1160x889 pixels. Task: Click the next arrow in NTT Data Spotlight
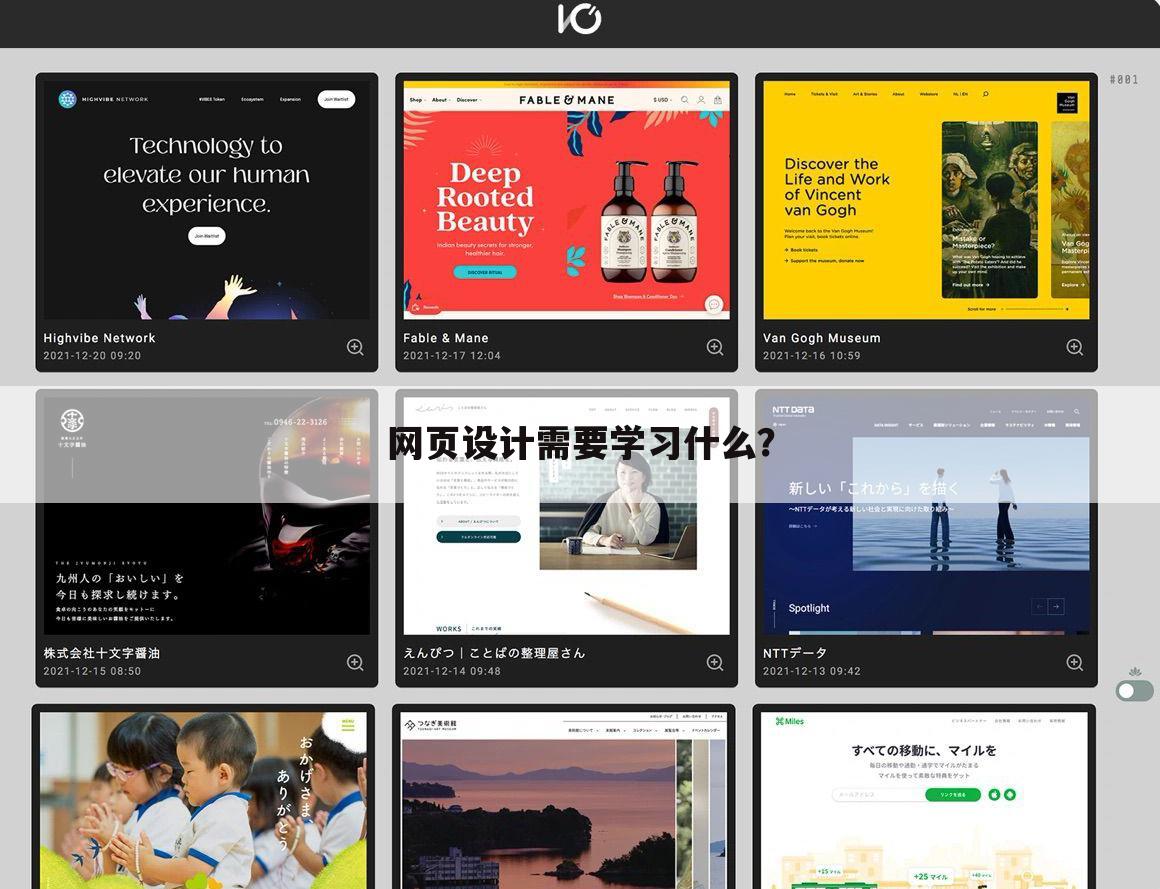point(1056,606)
